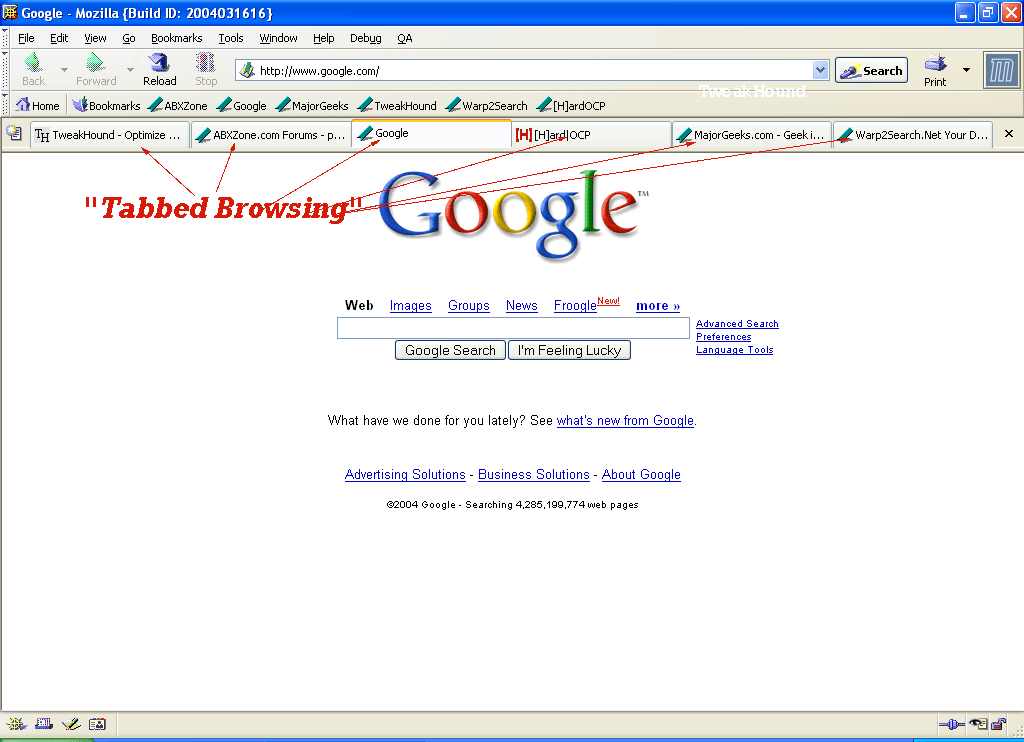The image size is (1024, 742).
Task: Open Navigator from status bar component icon
Action: (16, 724)
